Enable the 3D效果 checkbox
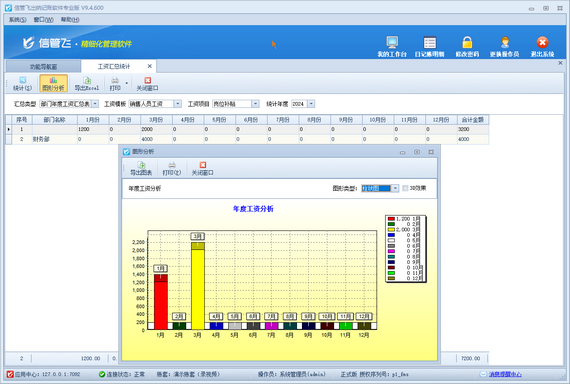Screen dimensions: 570x384 click(405, 188)
